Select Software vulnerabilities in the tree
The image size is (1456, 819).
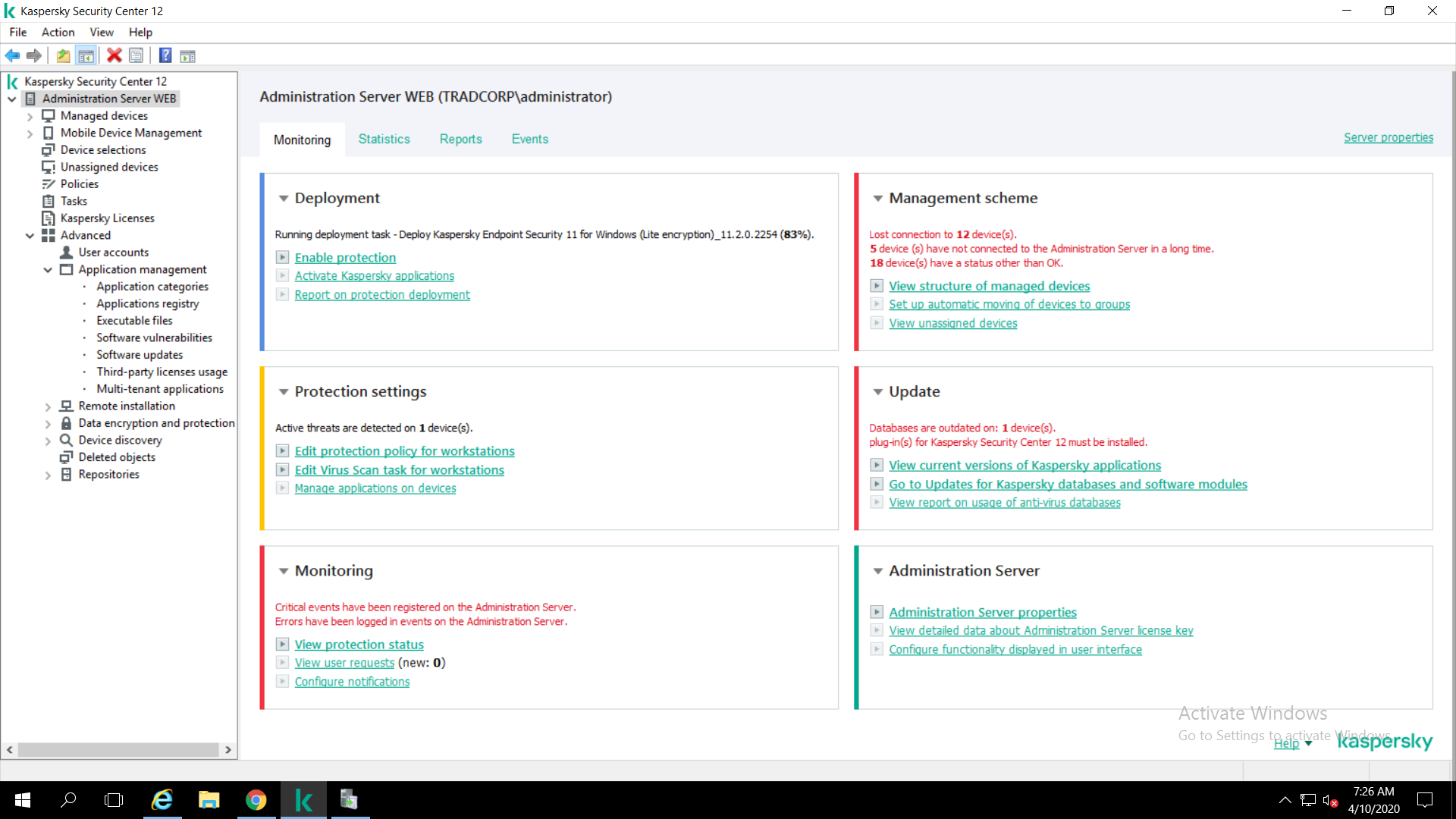[154, 338]
